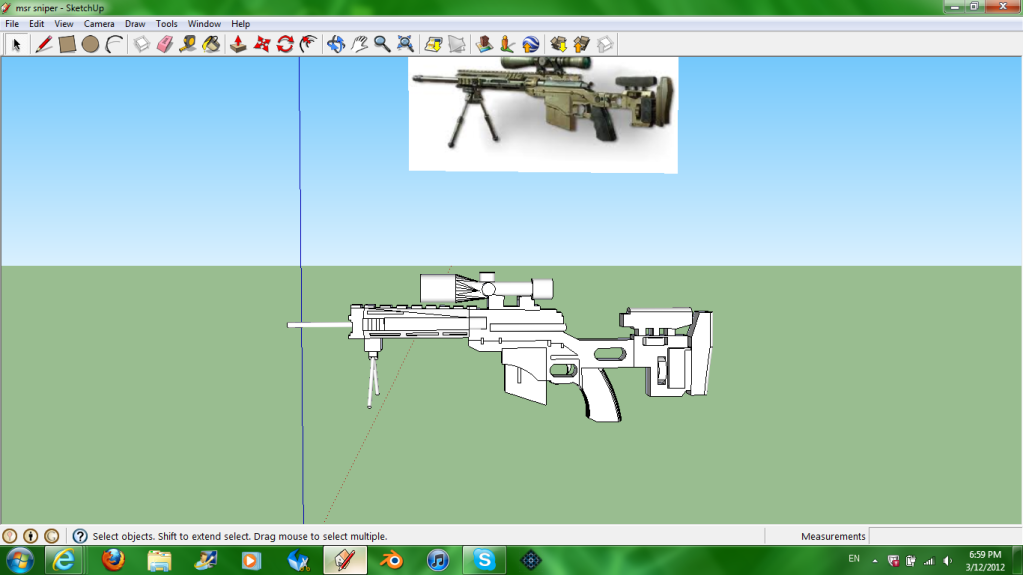This screenshot has width=1023, height=575.
Task: Toggle the Instructor question mark button
Action: 80,536
